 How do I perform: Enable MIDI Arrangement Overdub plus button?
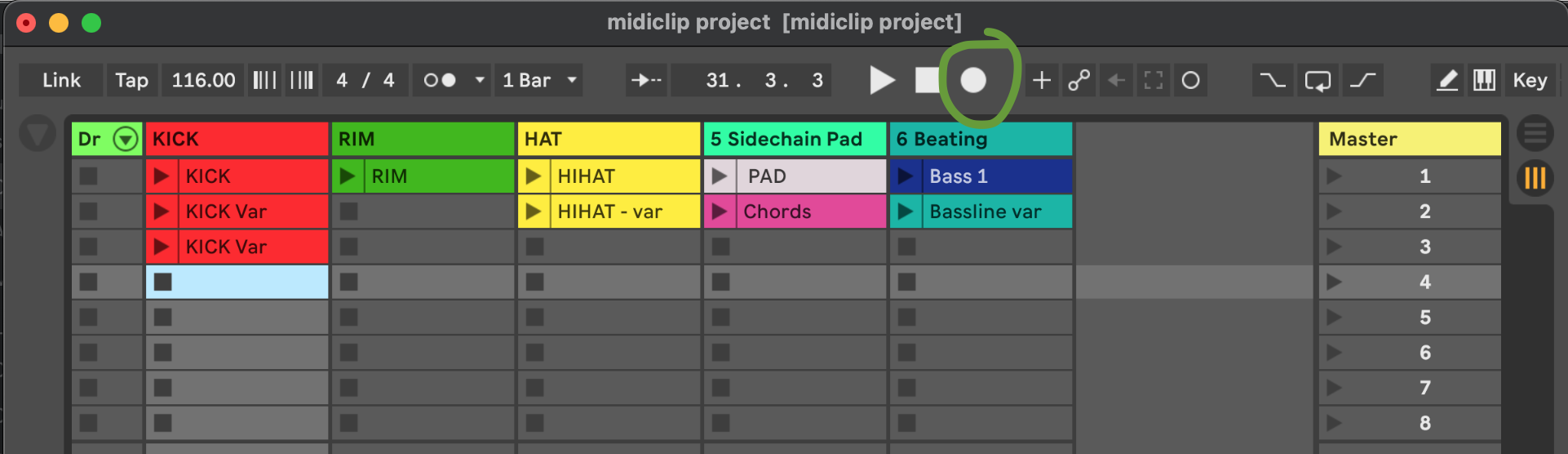tap(1042, 80)
